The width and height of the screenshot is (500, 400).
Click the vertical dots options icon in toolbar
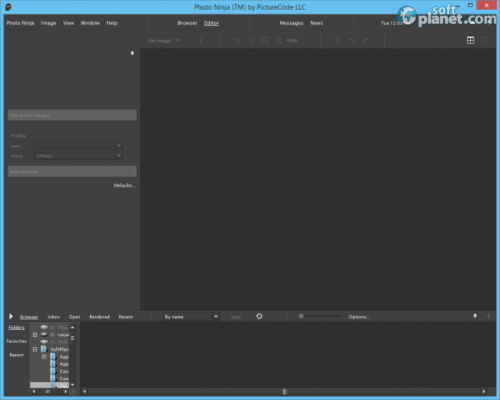[x=201, y=40]
